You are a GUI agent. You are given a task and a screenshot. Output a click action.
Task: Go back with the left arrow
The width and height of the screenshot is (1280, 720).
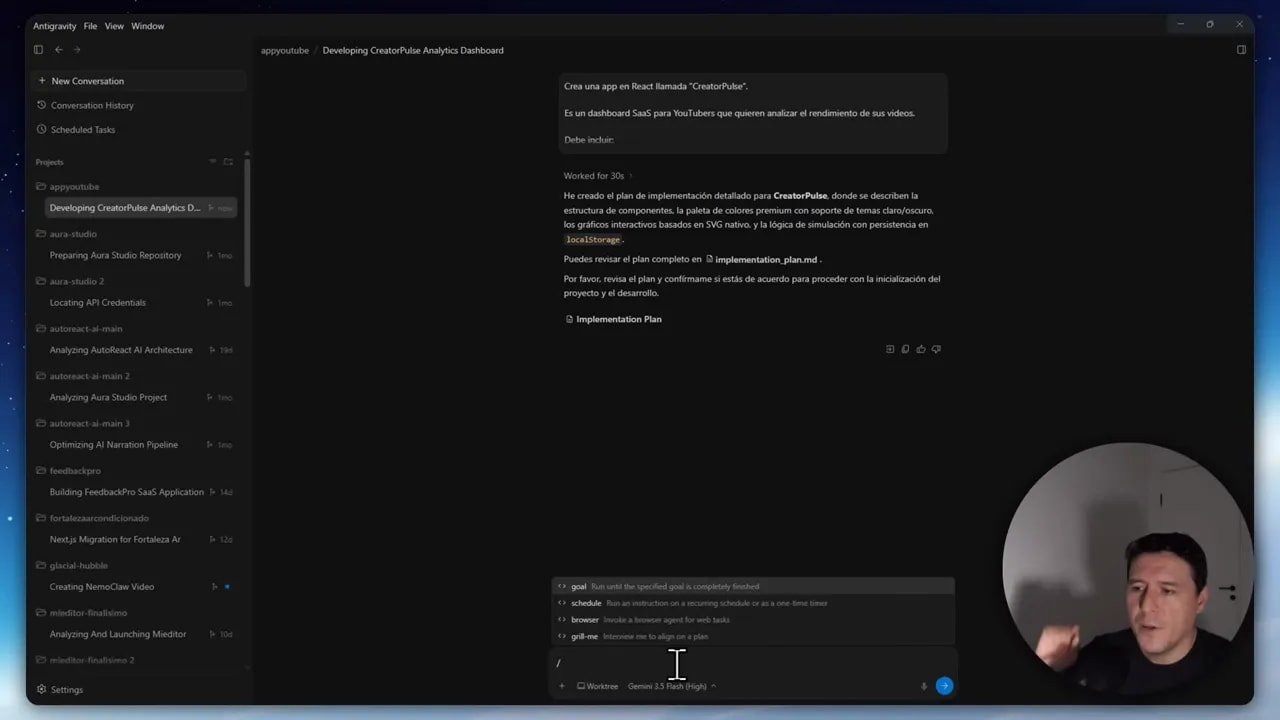tap(59, 50)
